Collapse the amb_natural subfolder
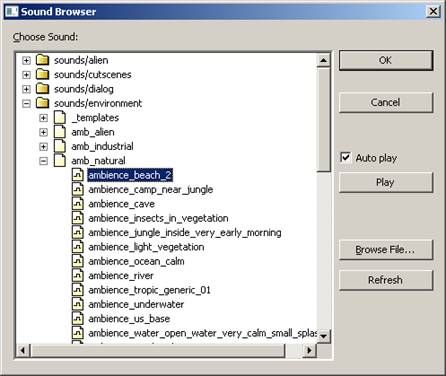 pos(43,161)
